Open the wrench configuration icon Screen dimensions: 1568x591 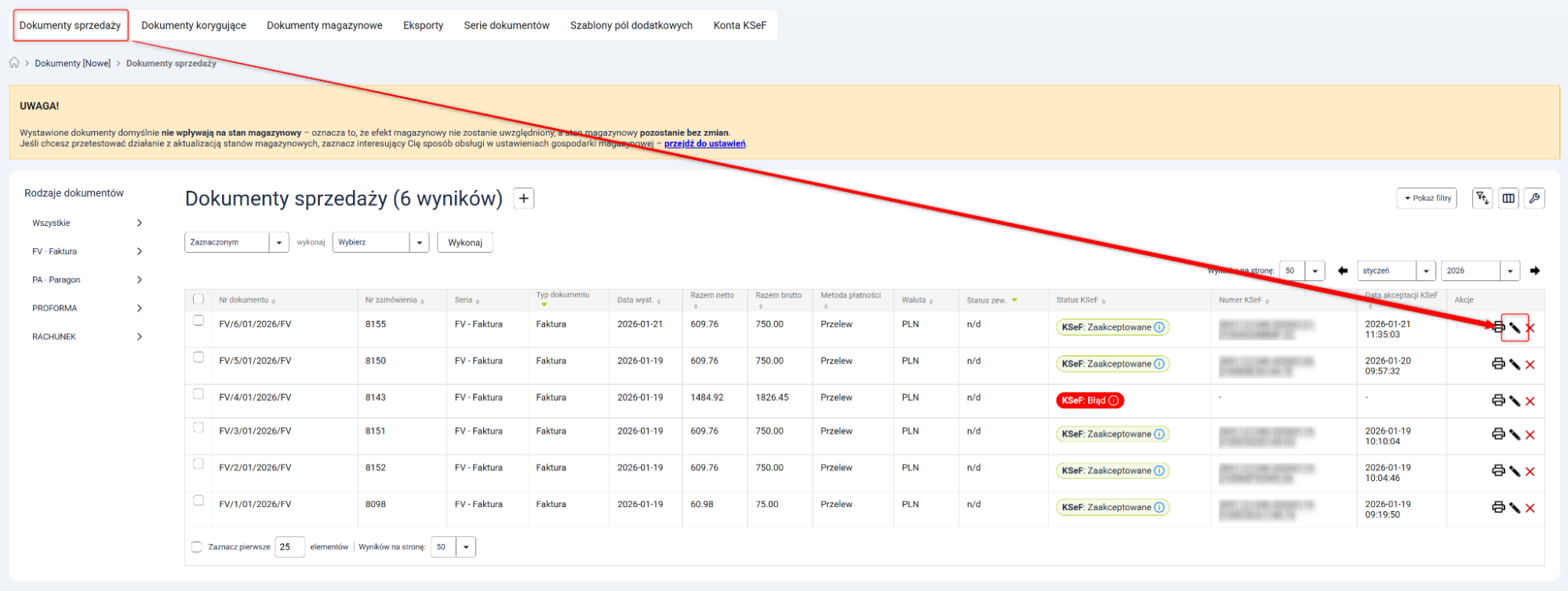[x=1534, y=199]
